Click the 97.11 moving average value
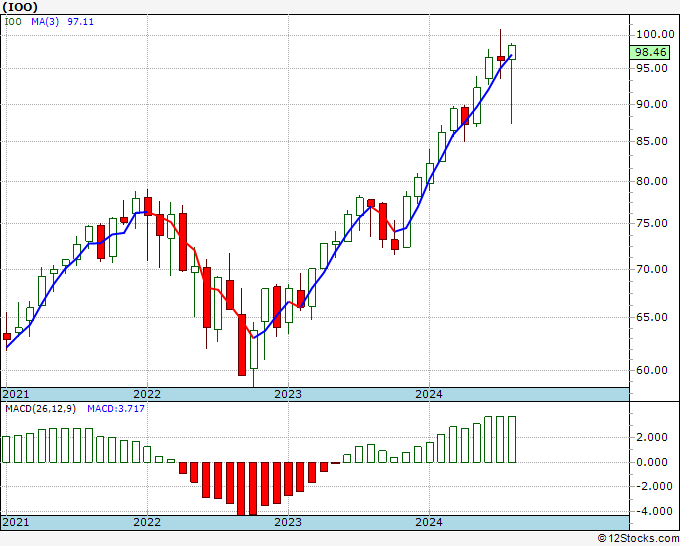The width and height of the screenshot is (680, 546). pos(81,22)
